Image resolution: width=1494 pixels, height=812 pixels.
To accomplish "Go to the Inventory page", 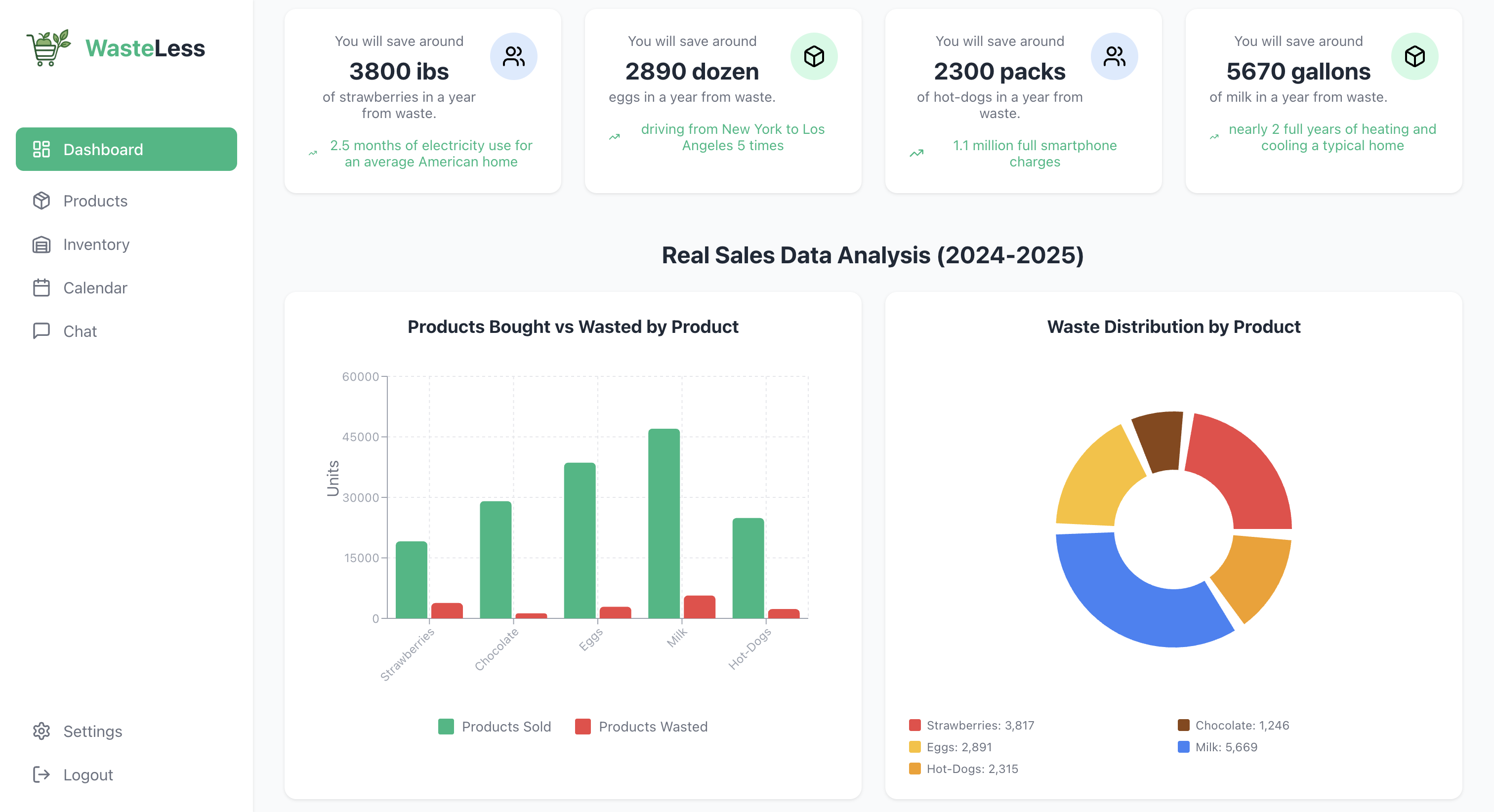I will pos(96,244).
